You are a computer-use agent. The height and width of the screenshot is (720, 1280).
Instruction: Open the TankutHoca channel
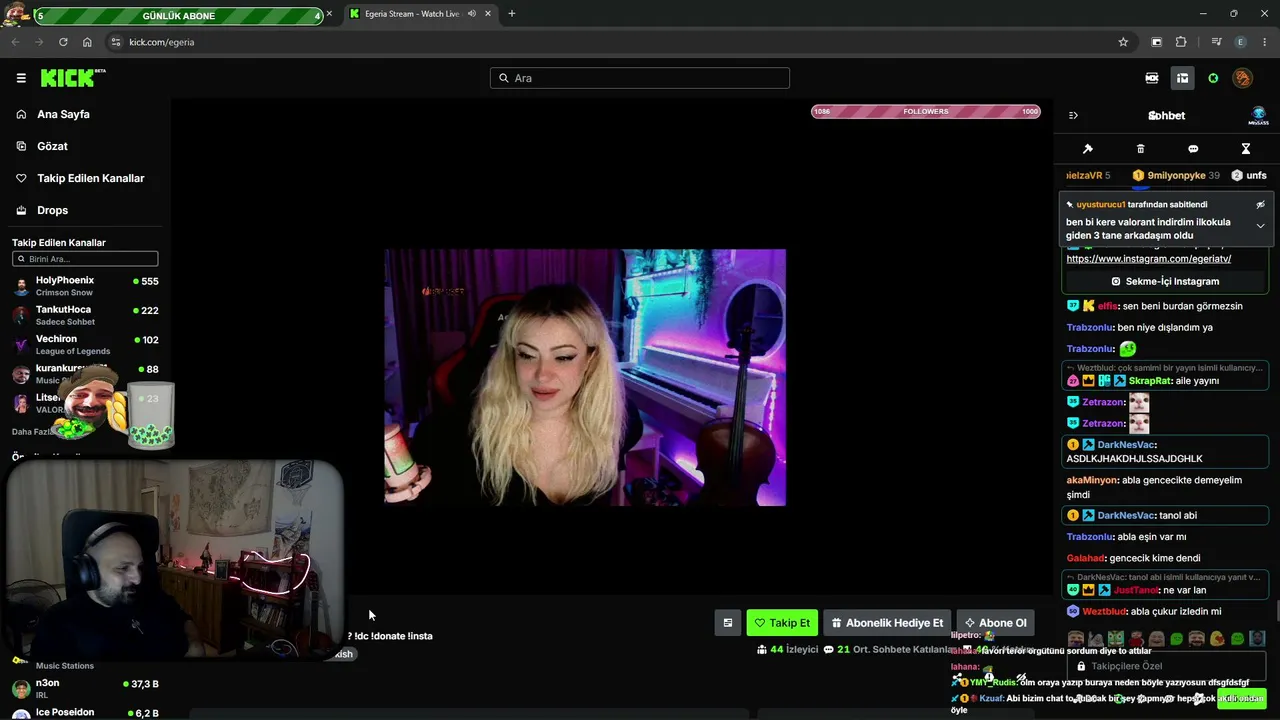[x=86, y=315]
